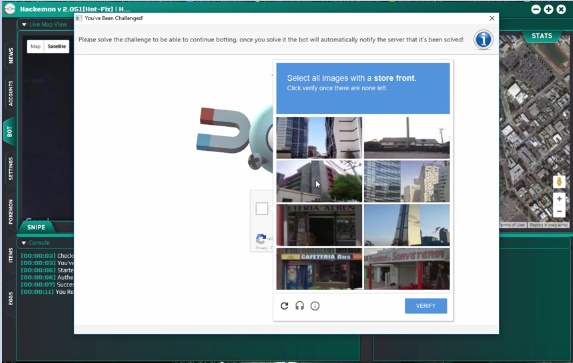
Task: Switch to the SNIPE tab
Action: pos(36,227)
